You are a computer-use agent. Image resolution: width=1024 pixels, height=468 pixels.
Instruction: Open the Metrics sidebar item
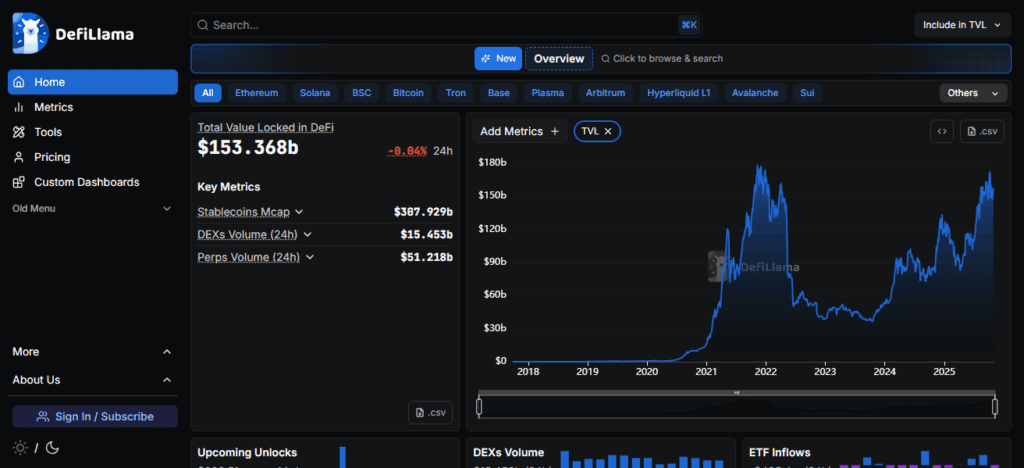click(x=53, y=107)
